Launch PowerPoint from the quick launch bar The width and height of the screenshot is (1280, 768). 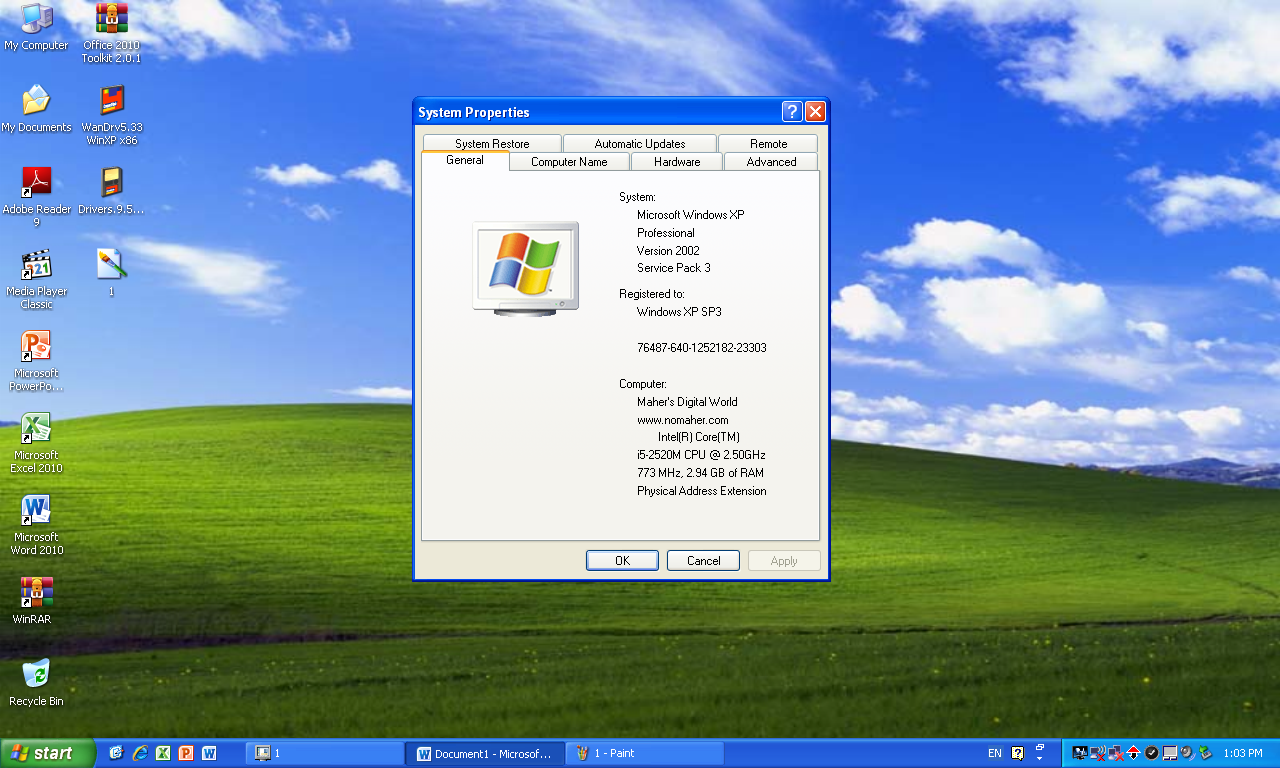(x=186, y=753)
